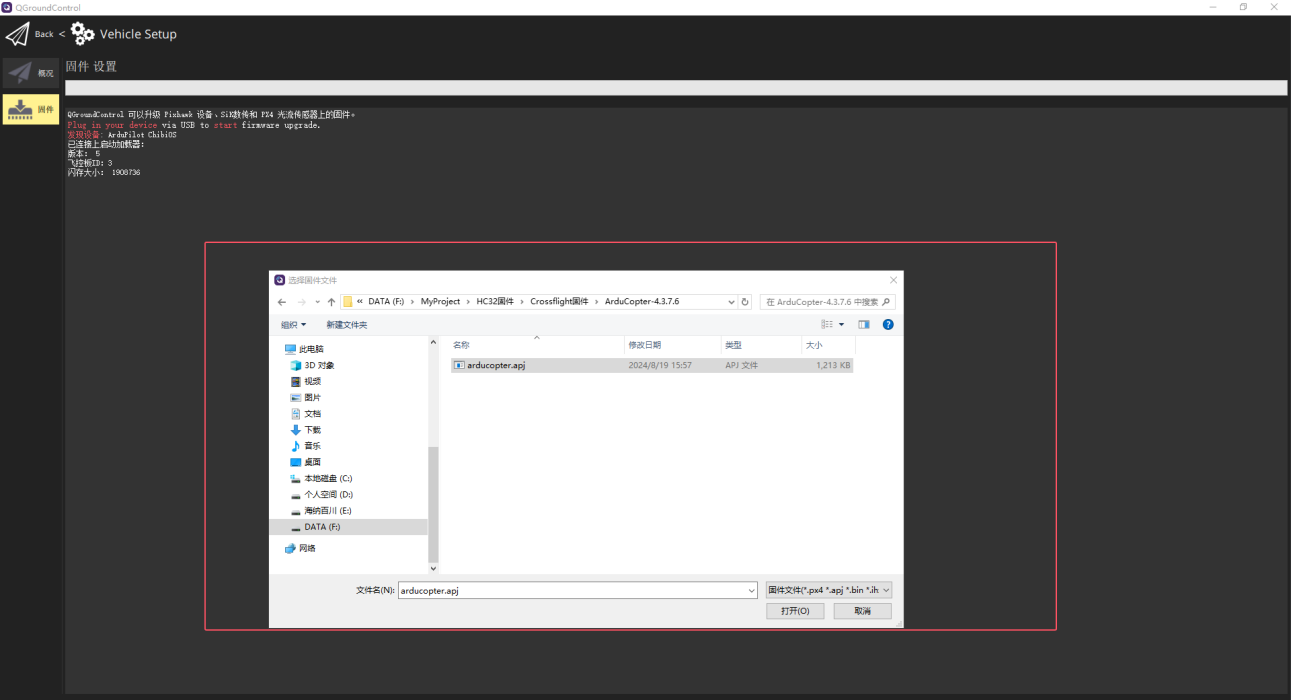This screenshot has height=700, width=1291.
Task: Click the search magnifier icon in the search box
Action: point(887,302)
